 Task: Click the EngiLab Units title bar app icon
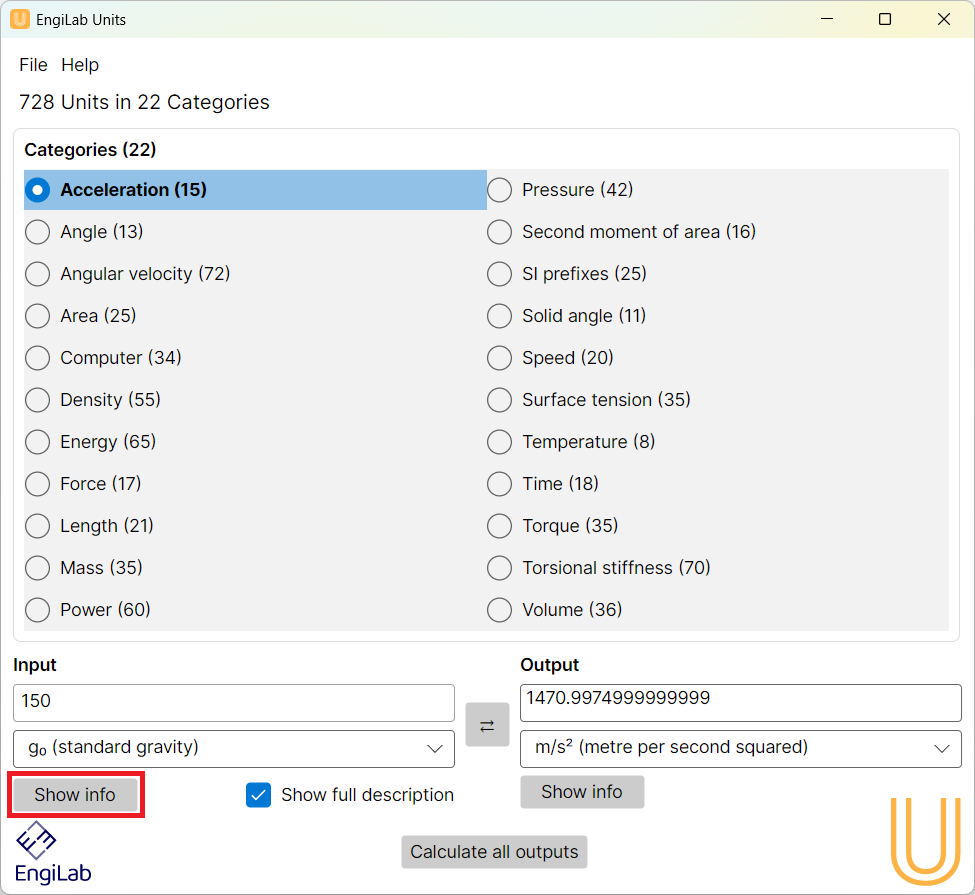tap(20, 19)
